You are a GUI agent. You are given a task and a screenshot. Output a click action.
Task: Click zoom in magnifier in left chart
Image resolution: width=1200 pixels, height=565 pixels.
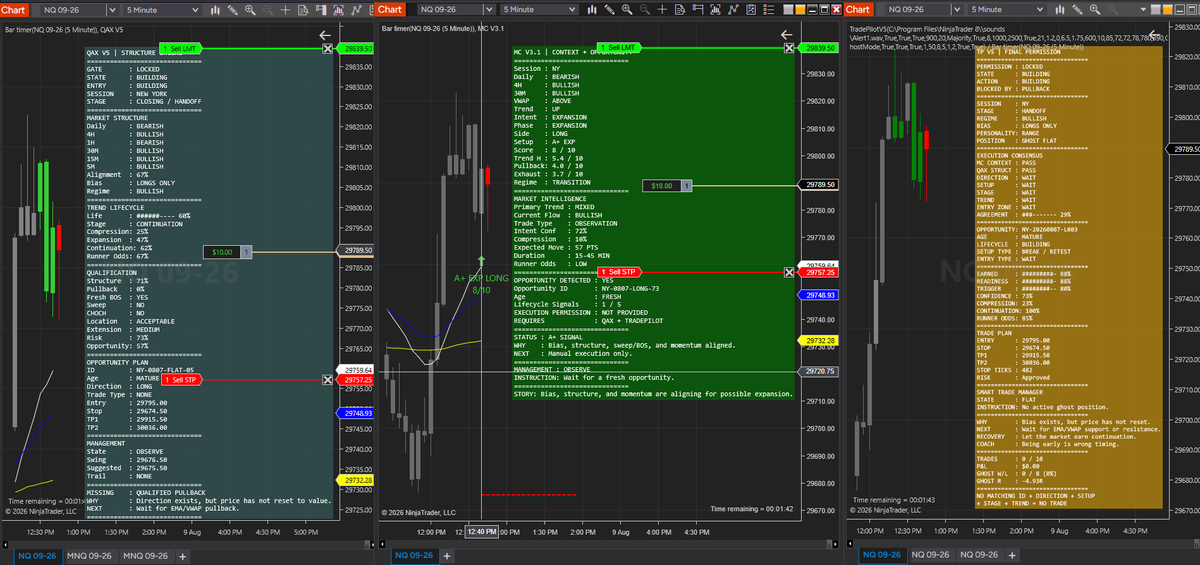click(250, 9)
